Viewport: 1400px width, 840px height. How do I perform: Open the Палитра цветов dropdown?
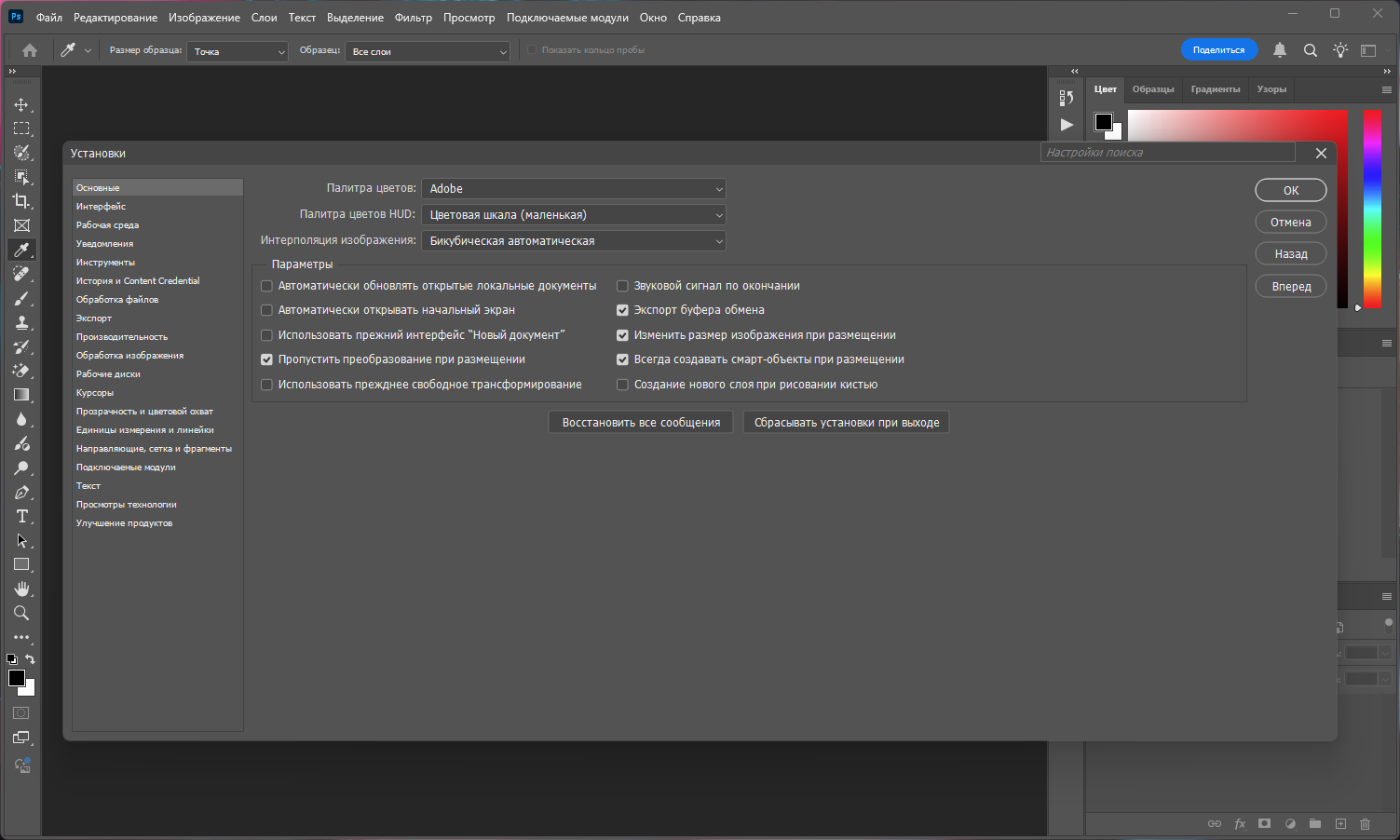[x=573, y=189]
